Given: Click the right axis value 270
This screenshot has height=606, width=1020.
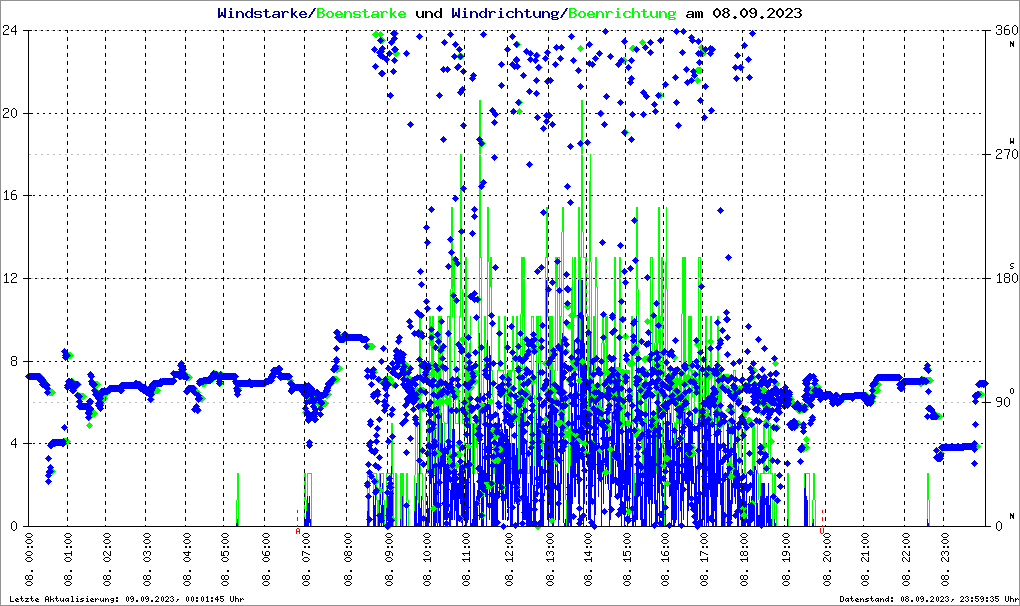Looking at the screenshot, I should 1006,154.
